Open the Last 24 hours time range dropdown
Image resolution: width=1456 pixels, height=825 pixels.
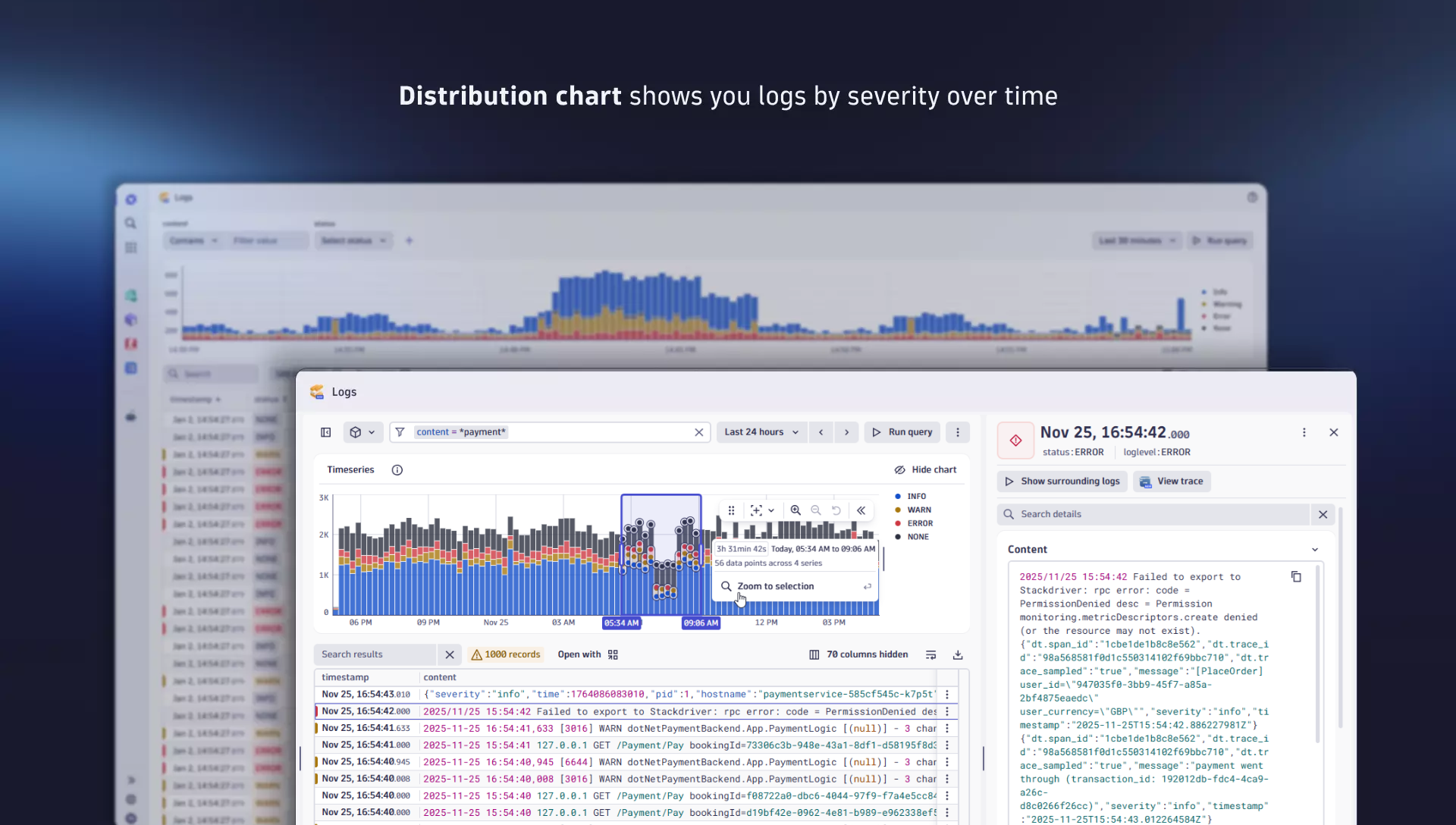[761, 431]
